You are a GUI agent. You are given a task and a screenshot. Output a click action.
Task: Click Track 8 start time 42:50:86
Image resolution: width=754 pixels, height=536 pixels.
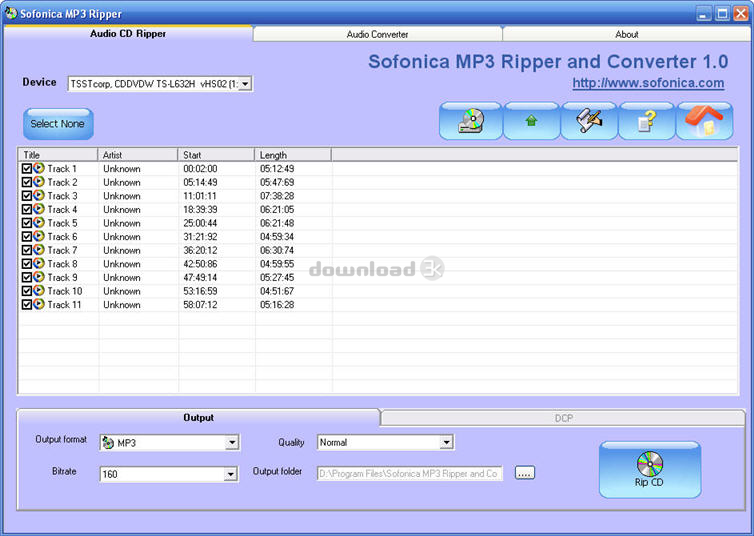(200, 264)
